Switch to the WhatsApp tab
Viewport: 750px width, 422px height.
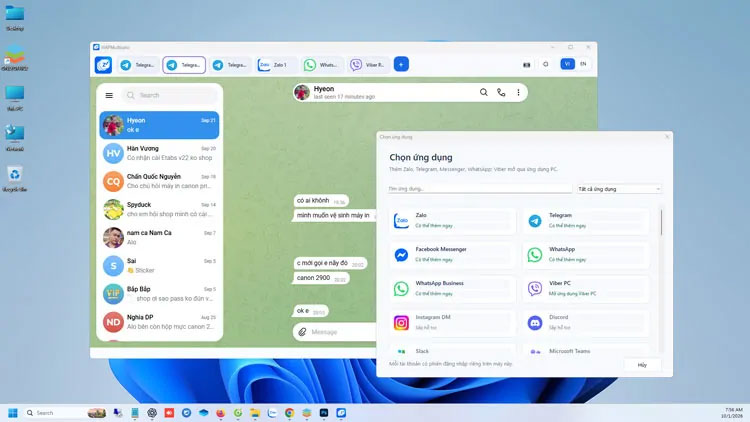[322, 65]
